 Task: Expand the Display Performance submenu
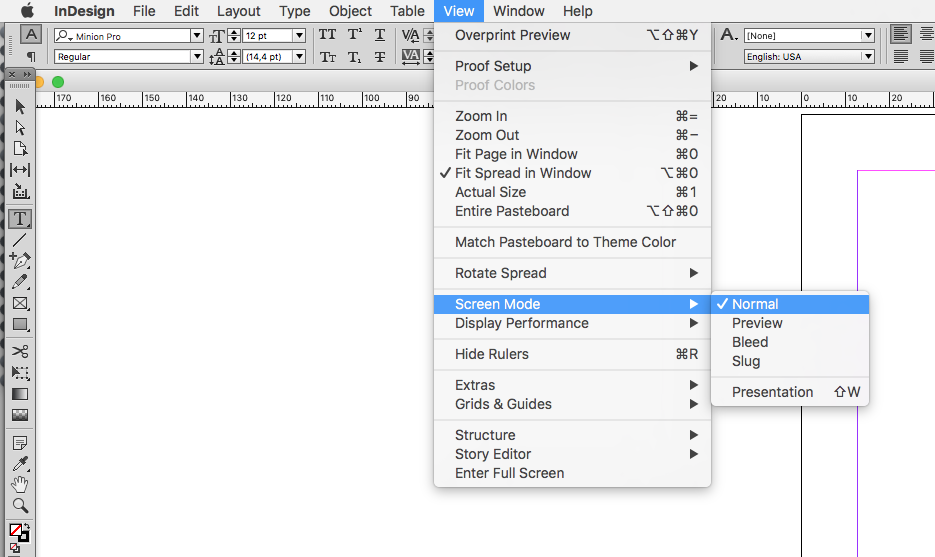coord(572,323)
